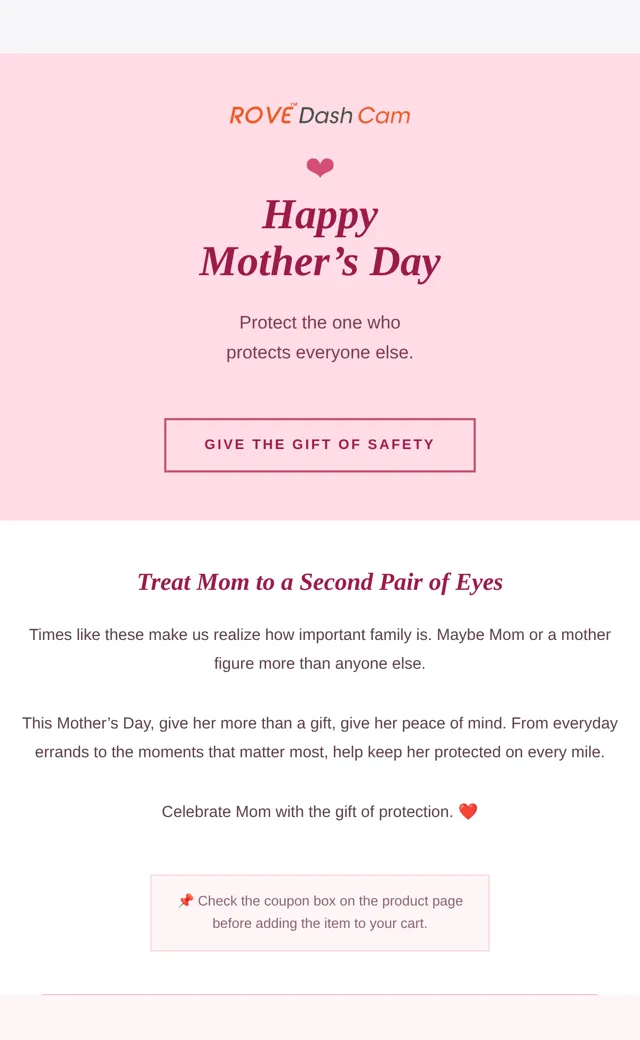Click the pushpin emoji in coupon note
The height and width of the screenshot is (1040, 640).
(186, 900)
